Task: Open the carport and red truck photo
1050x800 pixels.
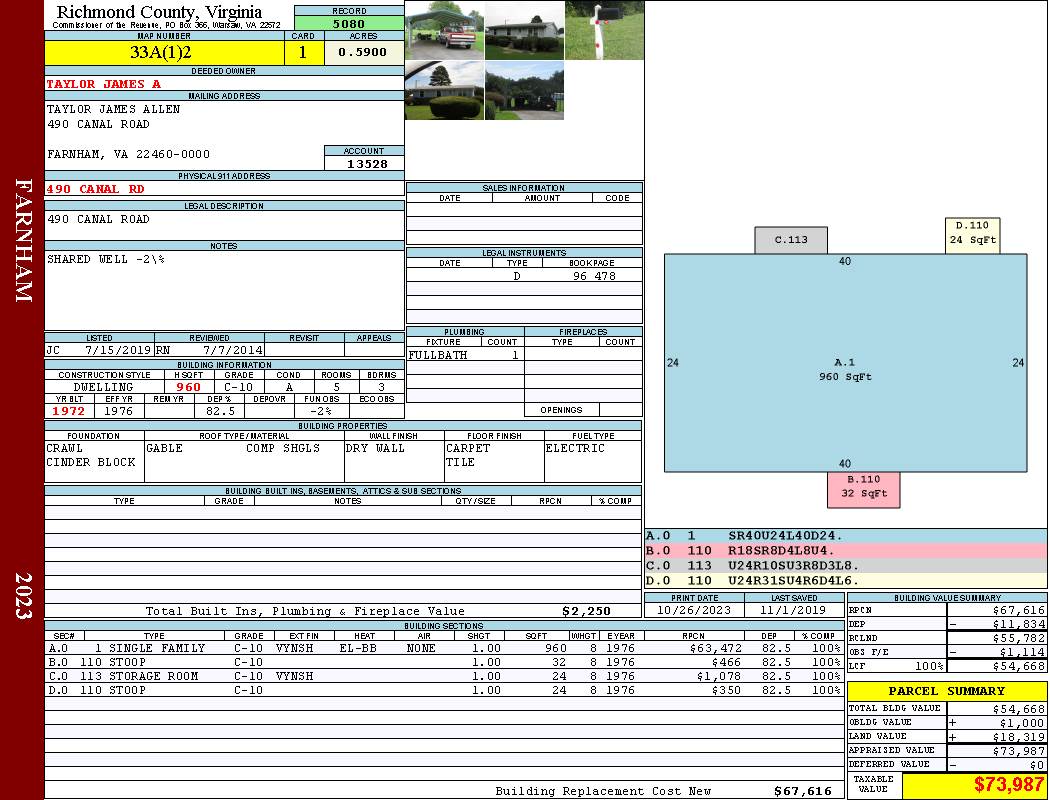Action: 444,30
